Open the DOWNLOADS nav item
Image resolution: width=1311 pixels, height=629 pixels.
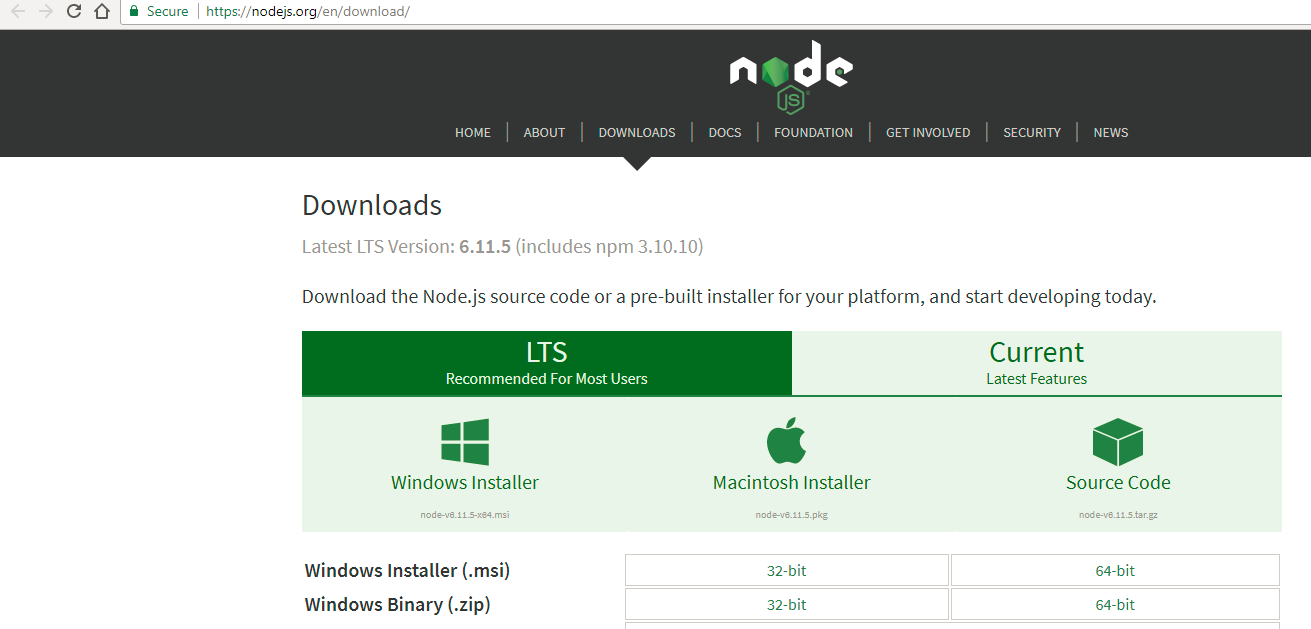click(637, 132)
